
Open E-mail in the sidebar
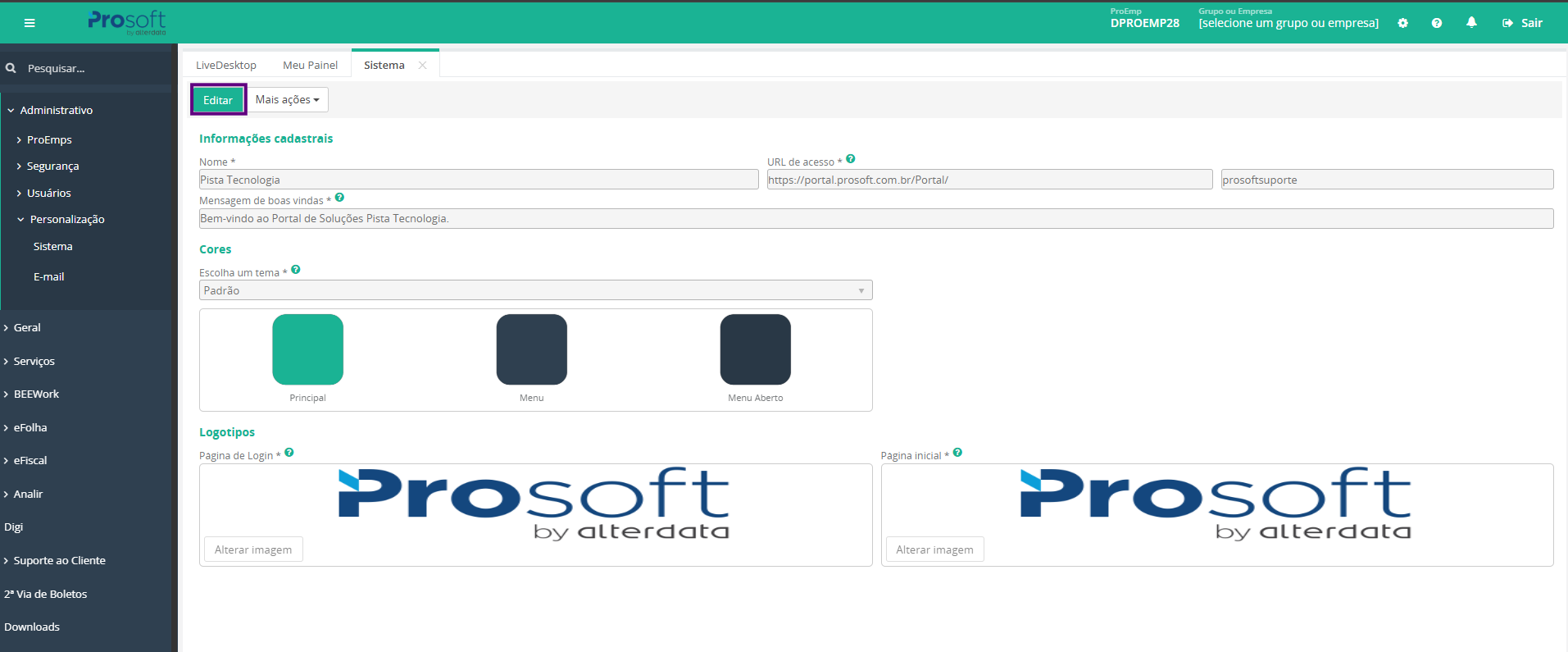pos(49,276)
